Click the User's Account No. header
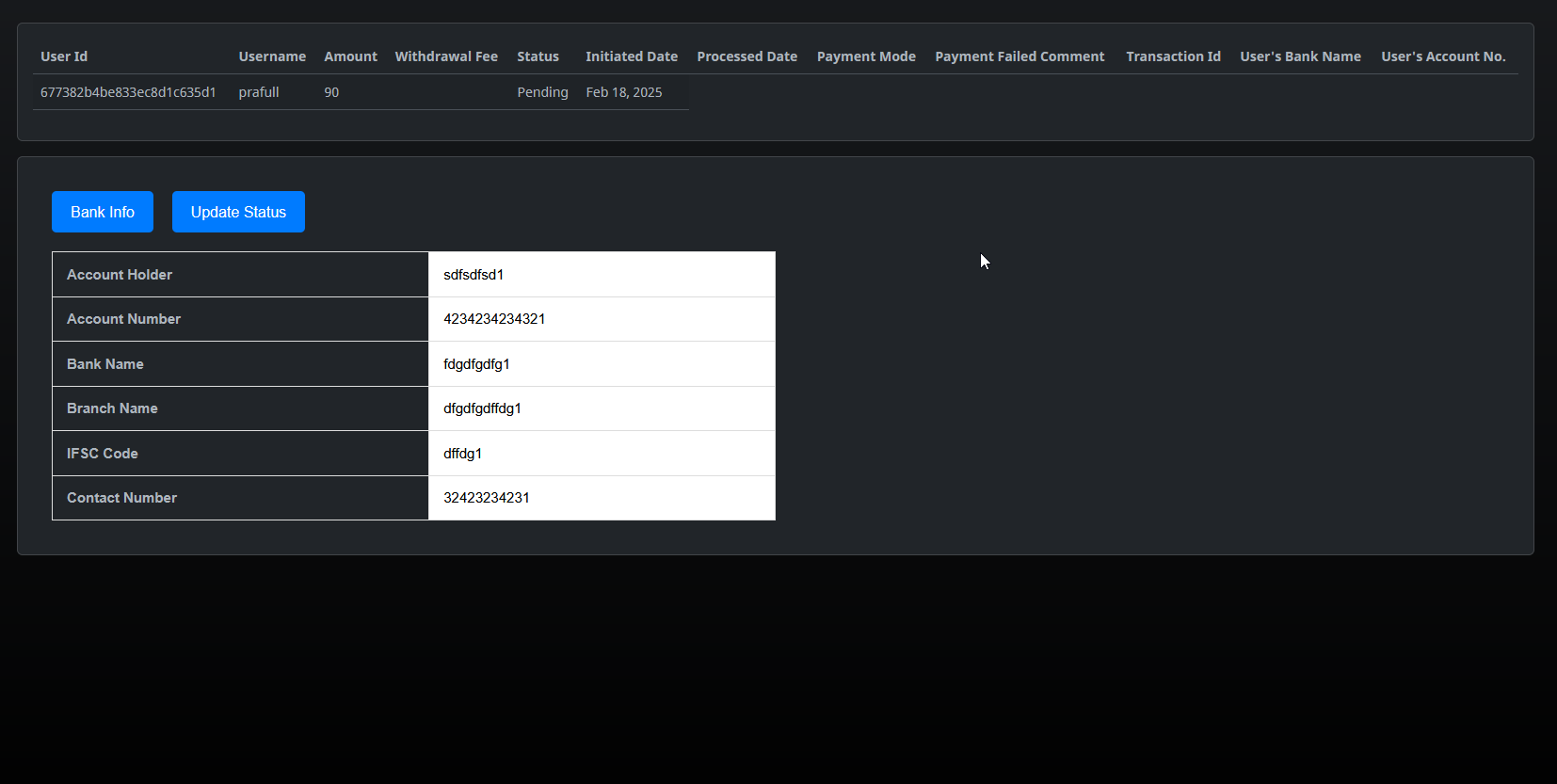 click(x=1443, y=56)
